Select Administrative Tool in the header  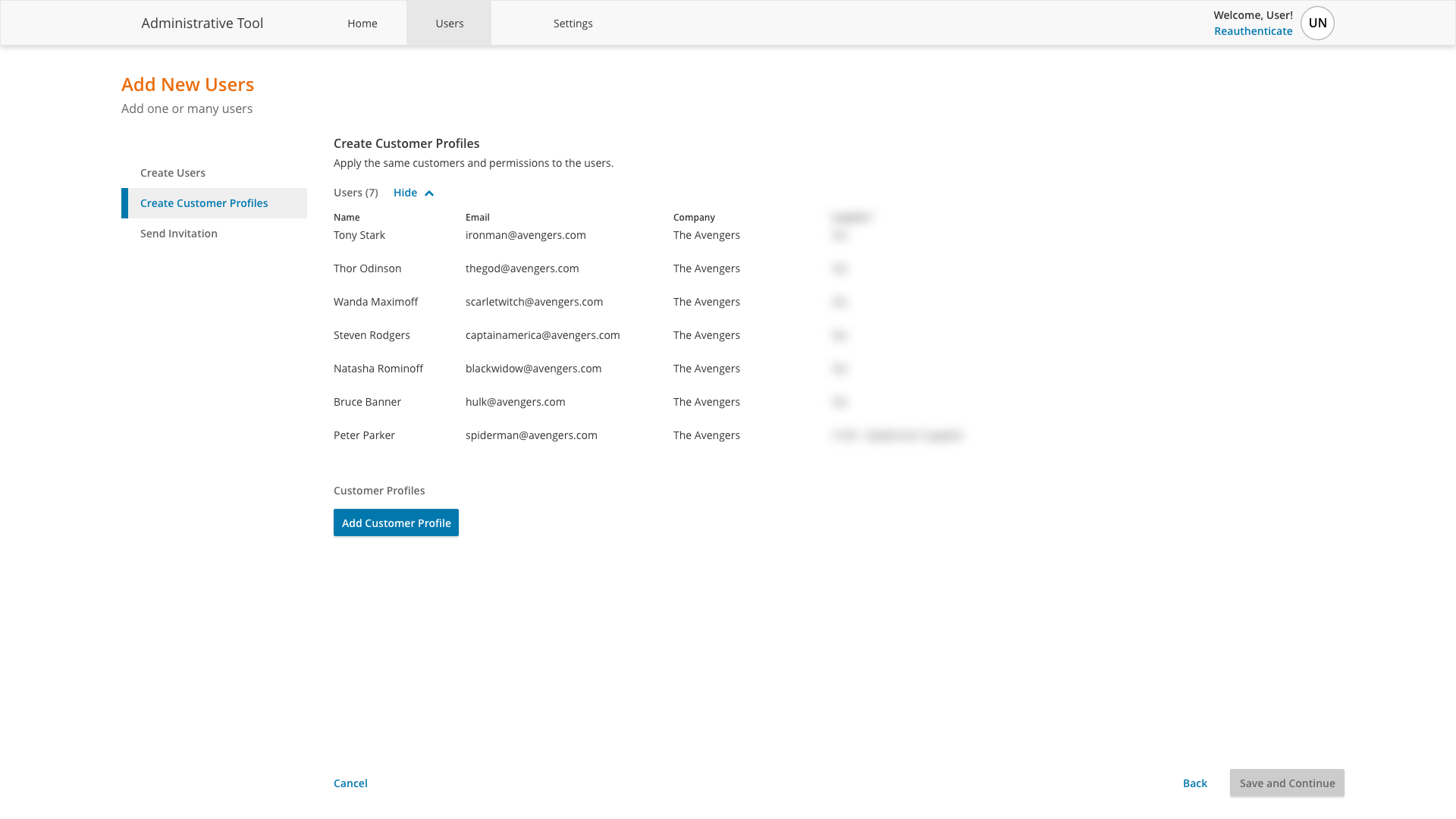tap(202, 23)
